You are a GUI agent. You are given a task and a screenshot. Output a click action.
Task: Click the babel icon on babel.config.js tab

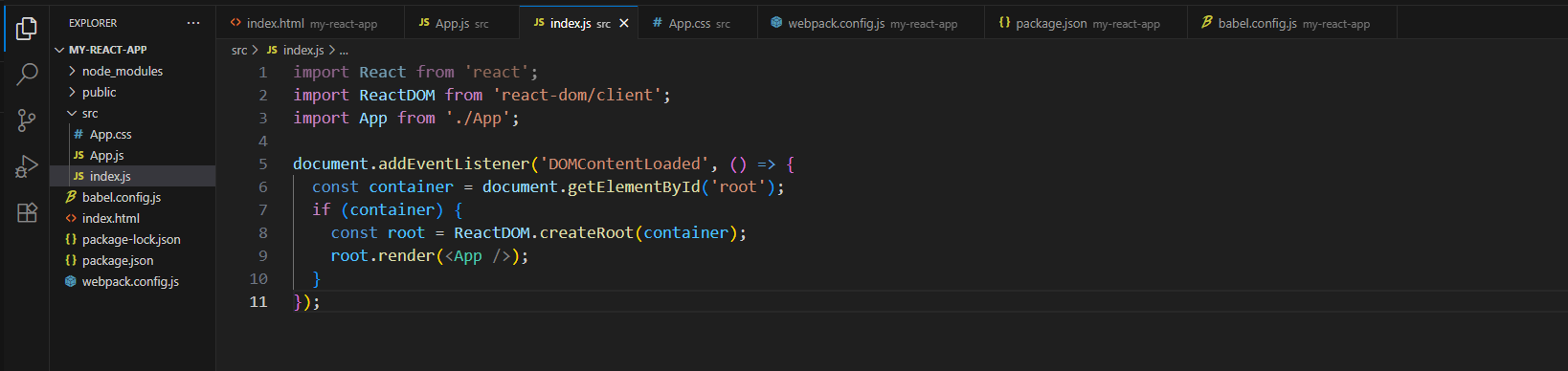pyautogui.click(x=1207, y=22)
